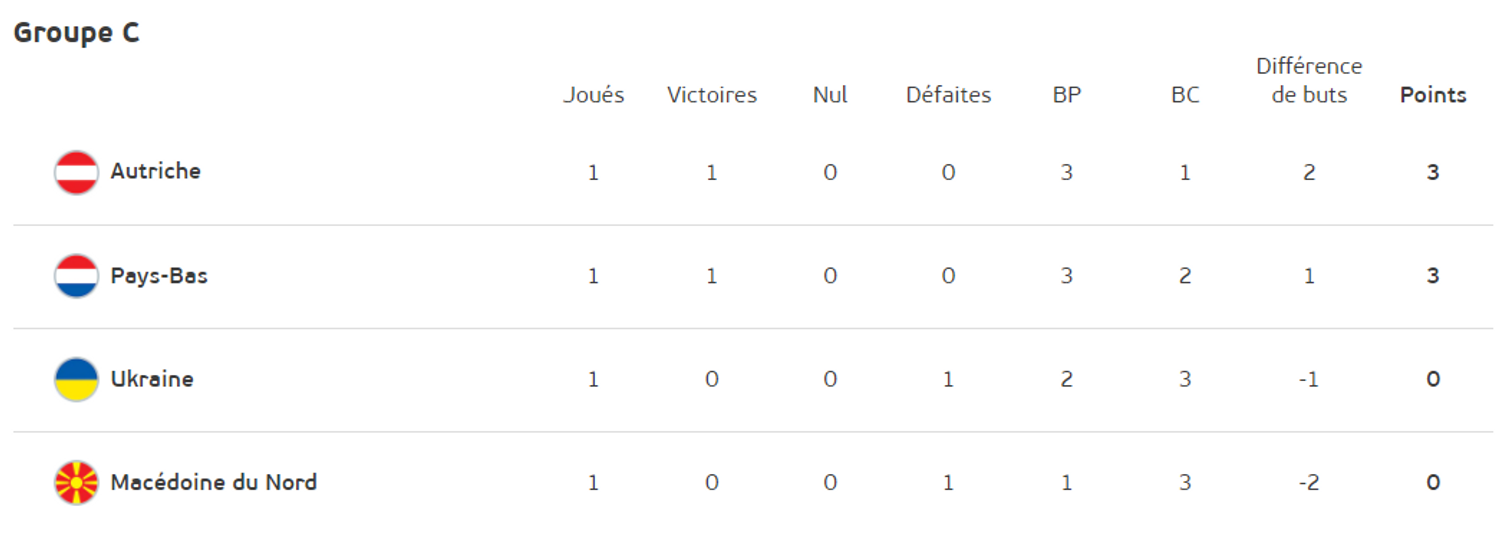Click the Points column header
Image resolution: width=1500 pixels, height=544 pixels.
click(x=1433, y=95)
